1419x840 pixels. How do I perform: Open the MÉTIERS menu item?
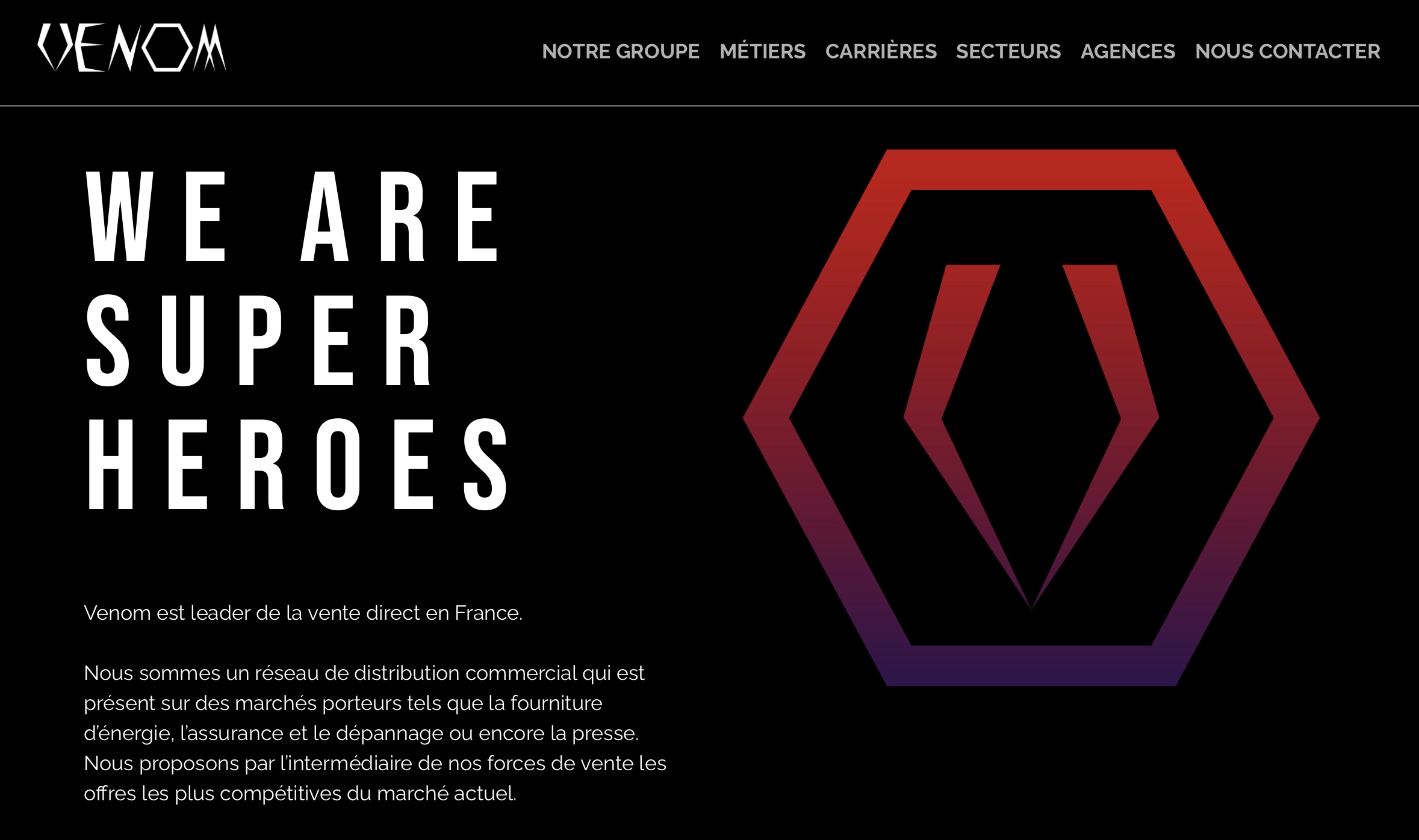pyautogui.click(x=762, y=51)
